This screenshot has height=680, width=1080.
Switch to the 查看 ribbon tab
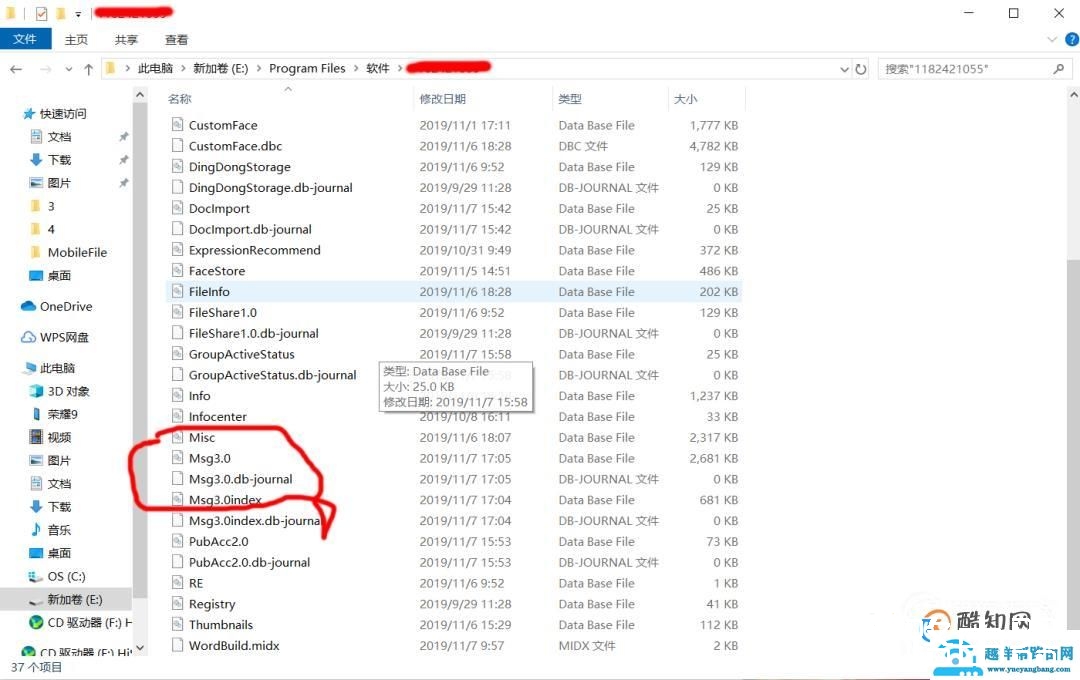(176, 39)
